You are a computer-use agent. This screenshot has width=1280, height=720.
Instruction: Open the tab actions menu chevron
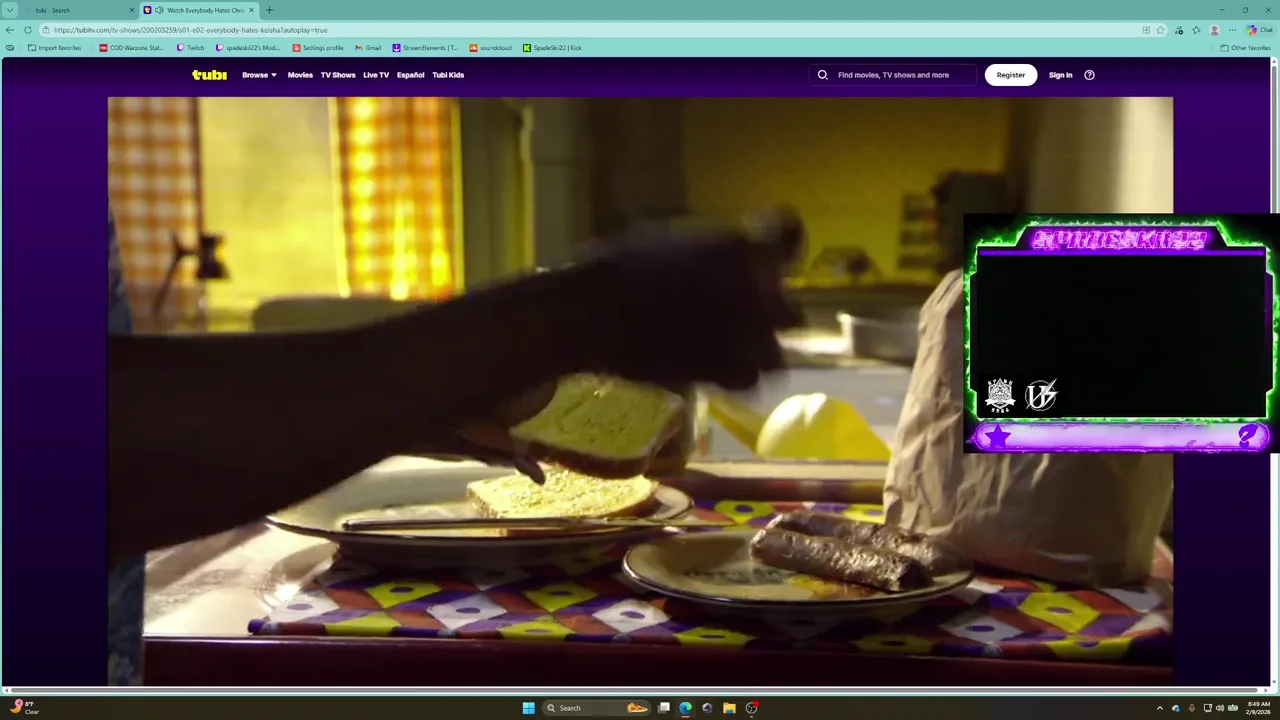(x=10, y=10)
